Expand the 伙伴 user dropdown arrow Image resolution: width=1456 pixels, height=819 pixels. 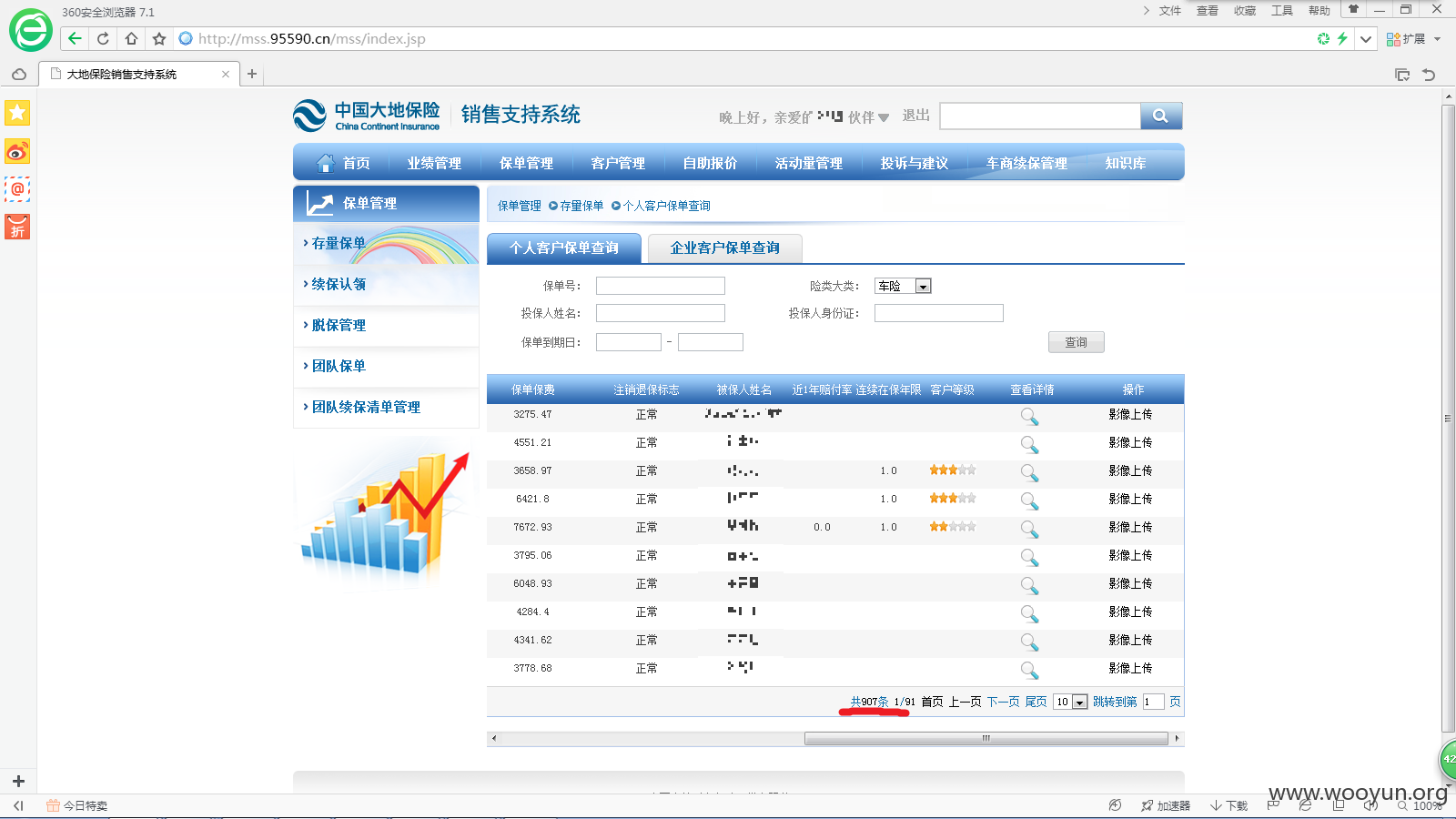coord(884,117)
